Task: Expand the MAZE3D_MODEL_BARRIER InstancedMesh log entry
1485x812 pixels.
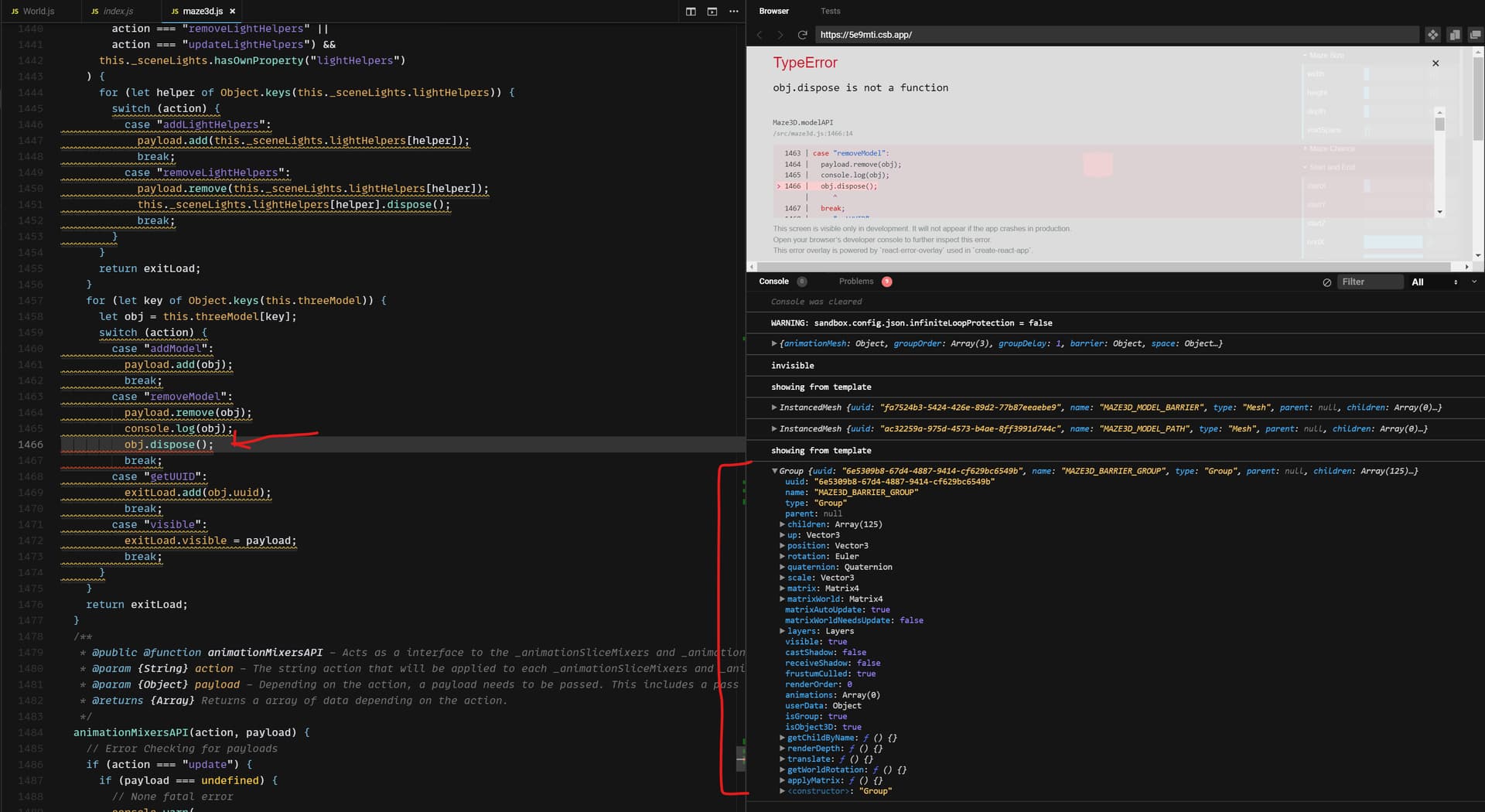Action: tap(774, 408)
